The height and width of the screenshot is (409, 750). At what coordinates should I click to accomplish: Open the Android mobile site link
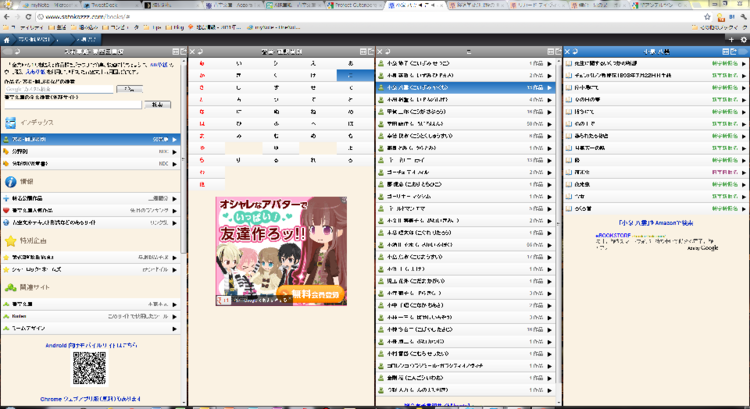coord(91,345)
